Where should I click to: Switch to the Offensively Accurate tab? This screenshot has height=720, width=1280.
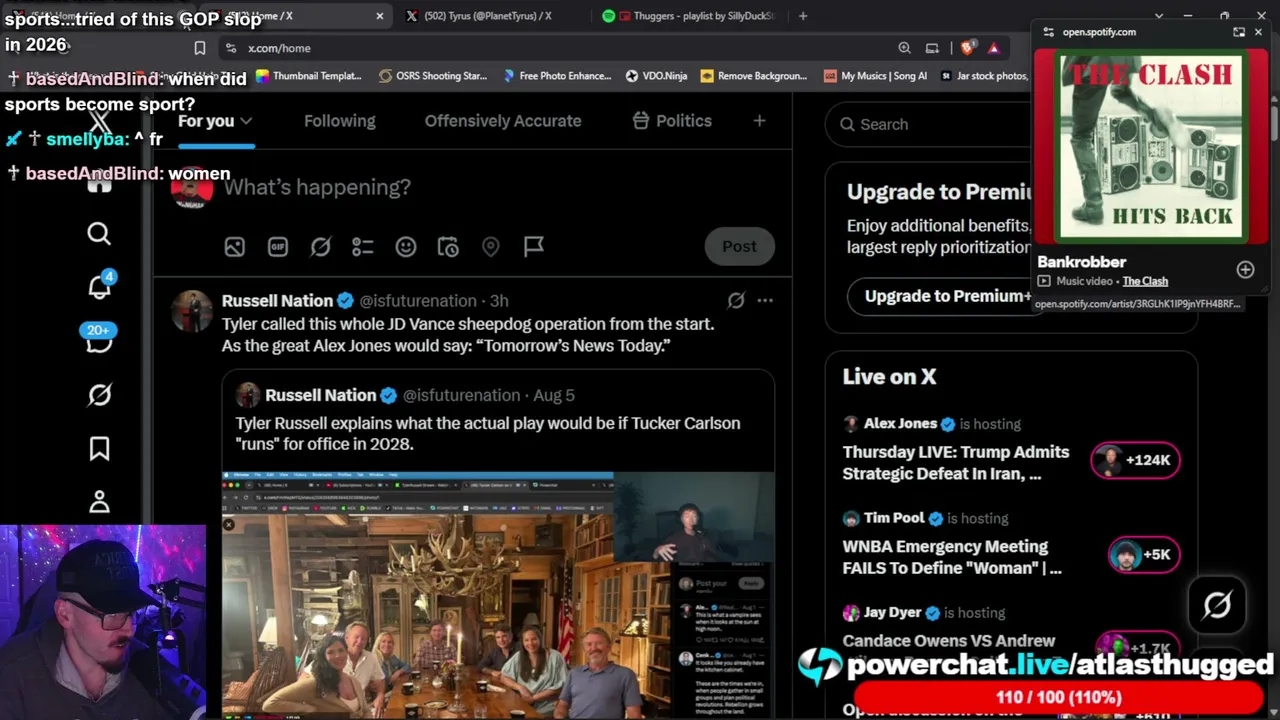pyautogui.click(x=503, y=121)
